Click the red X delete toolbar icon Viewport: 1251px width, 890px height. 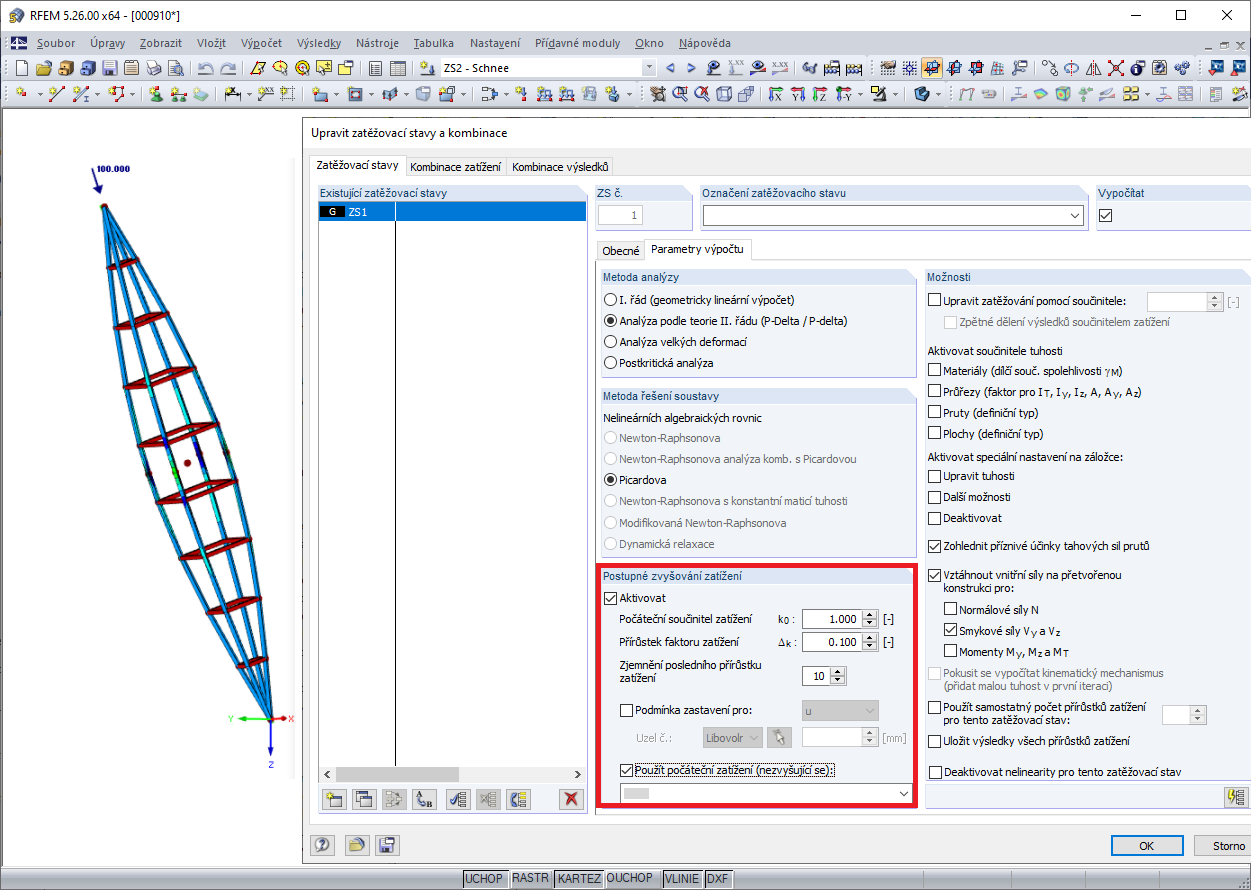tap(1114, 68)
